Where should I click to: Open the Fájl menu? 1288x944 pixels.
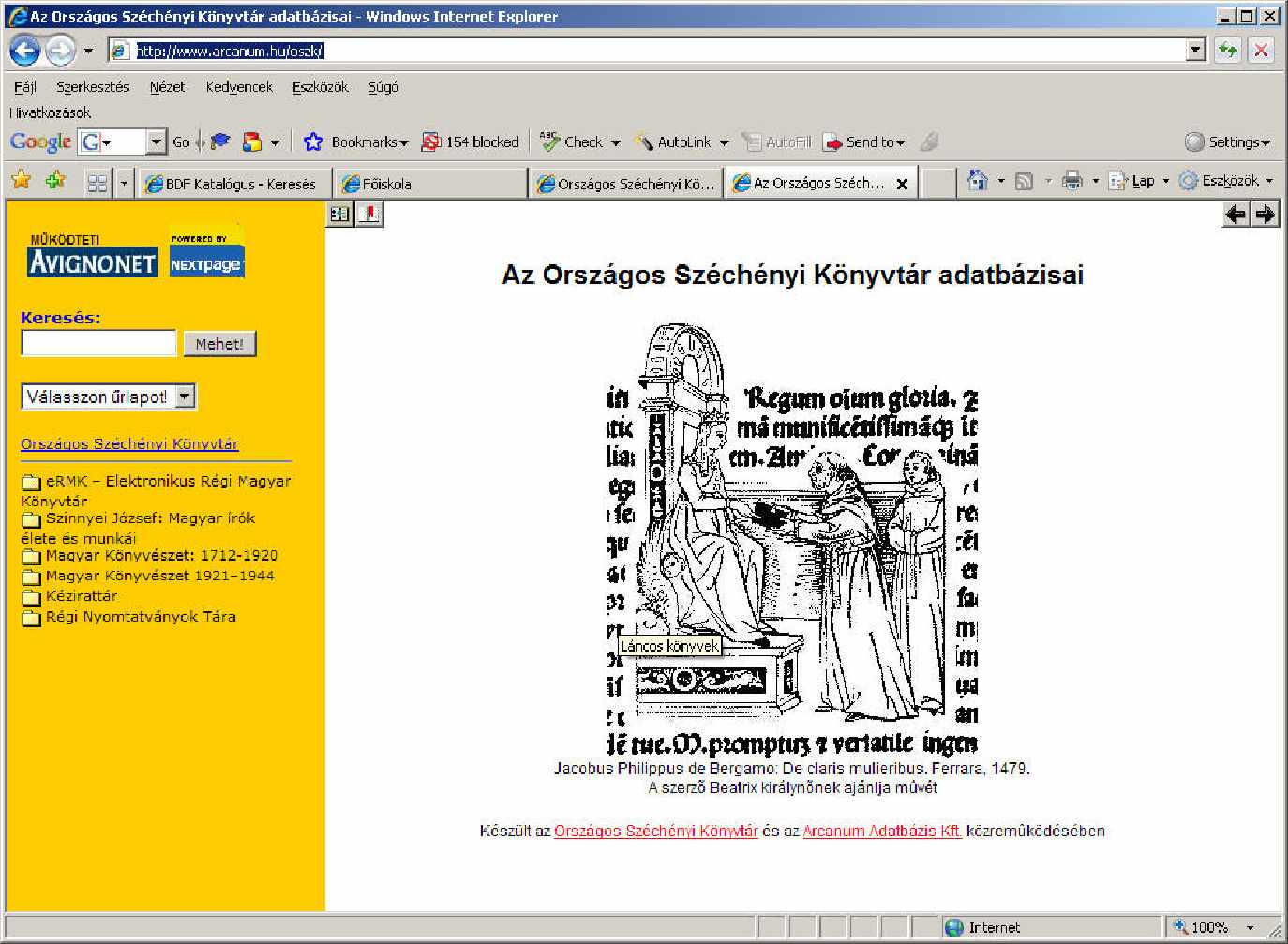point(25,87)
